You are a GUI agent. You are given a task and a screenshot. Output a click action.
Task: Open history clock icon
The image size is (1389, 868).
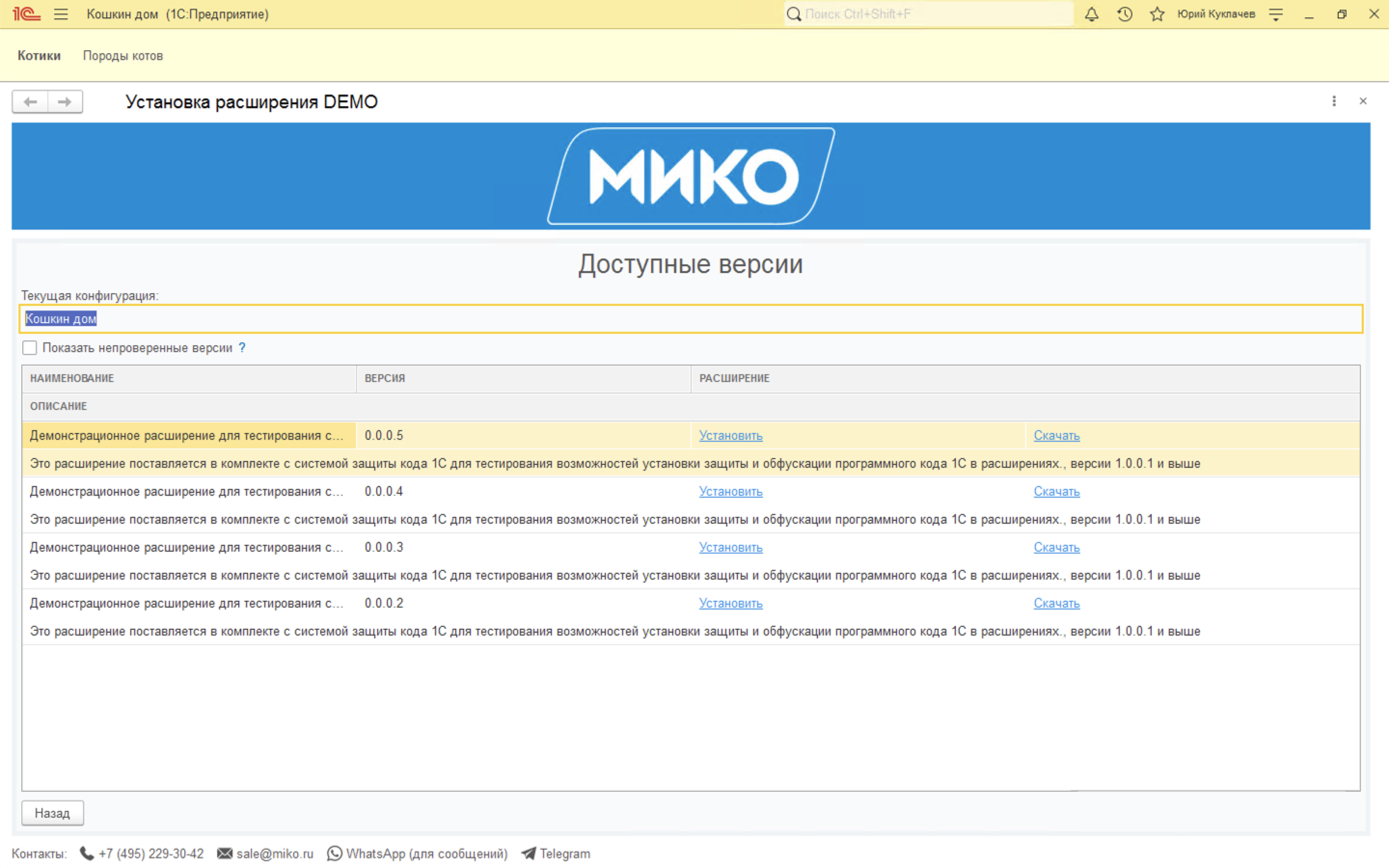click(1124, 14)
